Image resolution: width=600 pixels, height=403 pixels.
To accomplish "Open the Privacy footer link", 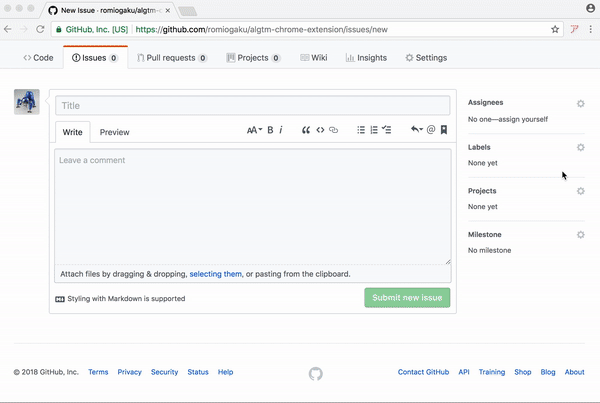I will [129, 372].
